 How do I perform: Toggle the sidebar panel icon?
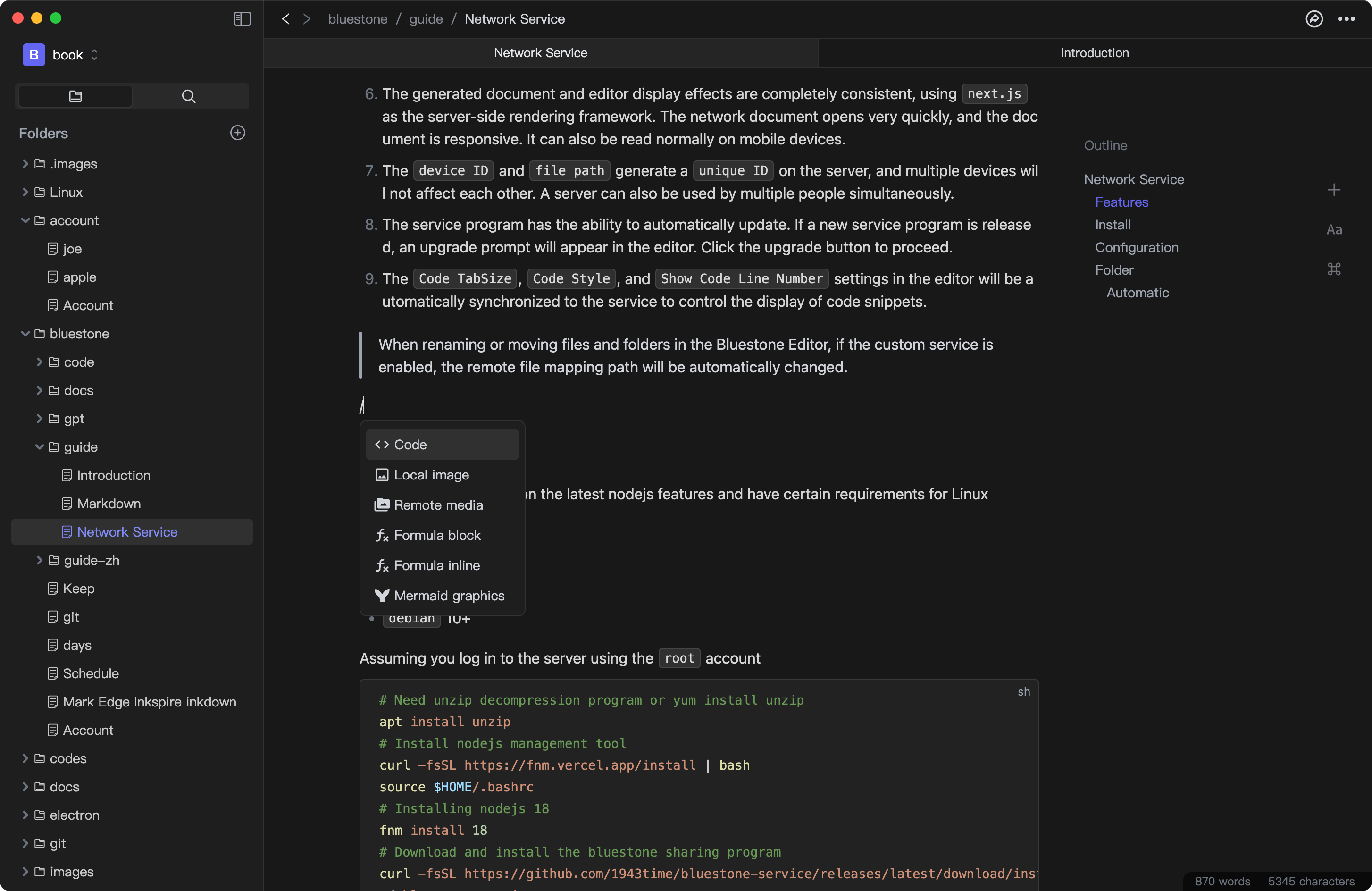point(242,19)
